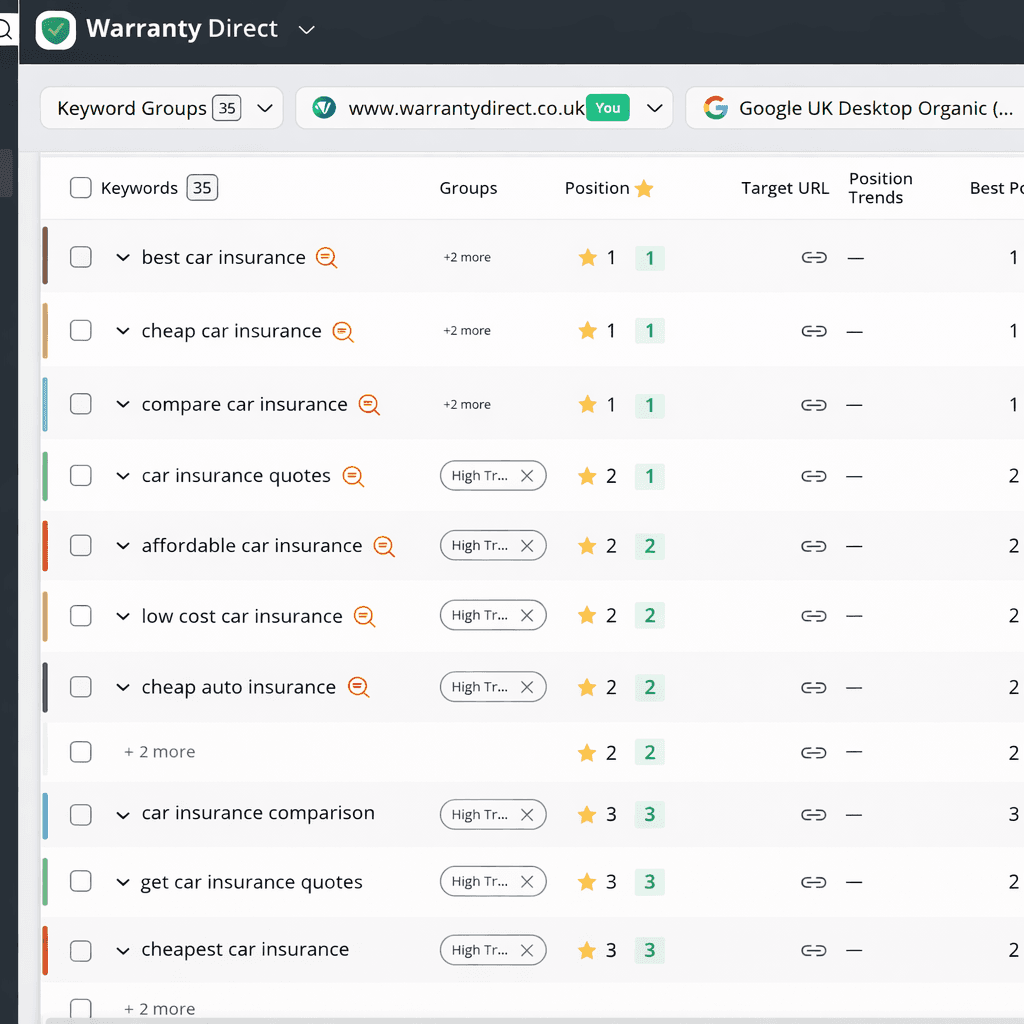This screenshot has height=1024, width=1024.
Task: Click target URL link icon for cheapest car insurance
Action: [814, 951]
